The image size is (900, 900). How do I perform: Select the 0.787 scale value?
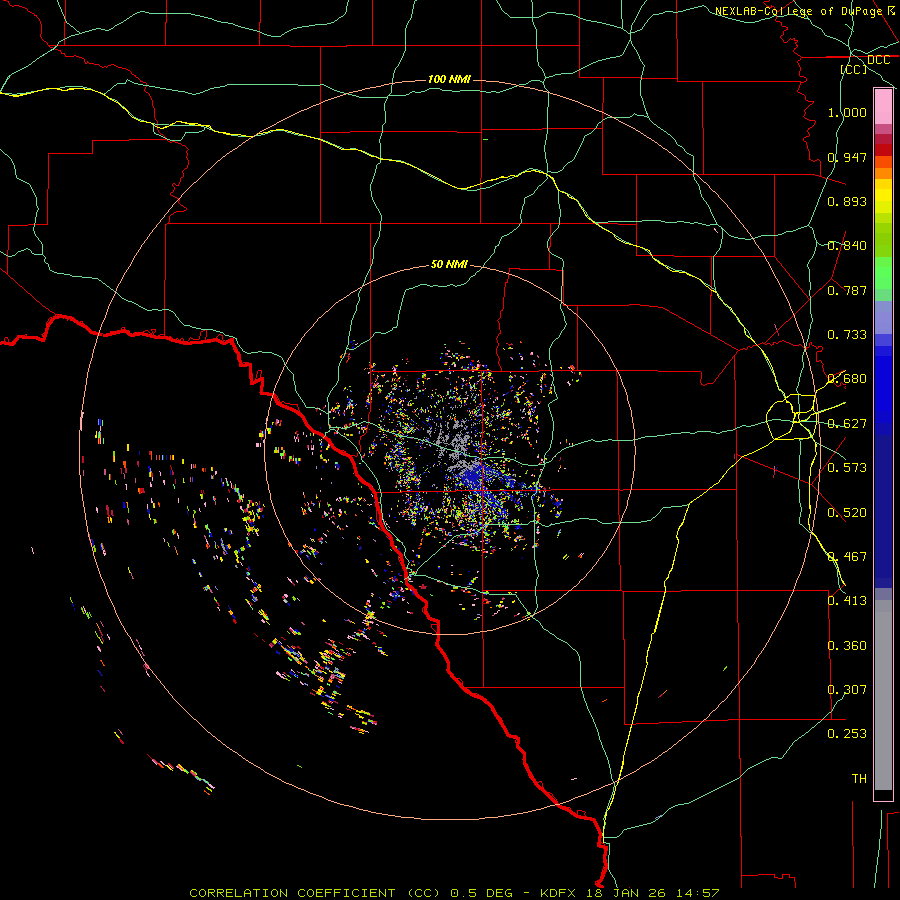pyautogui.click(x=847, y=290)
